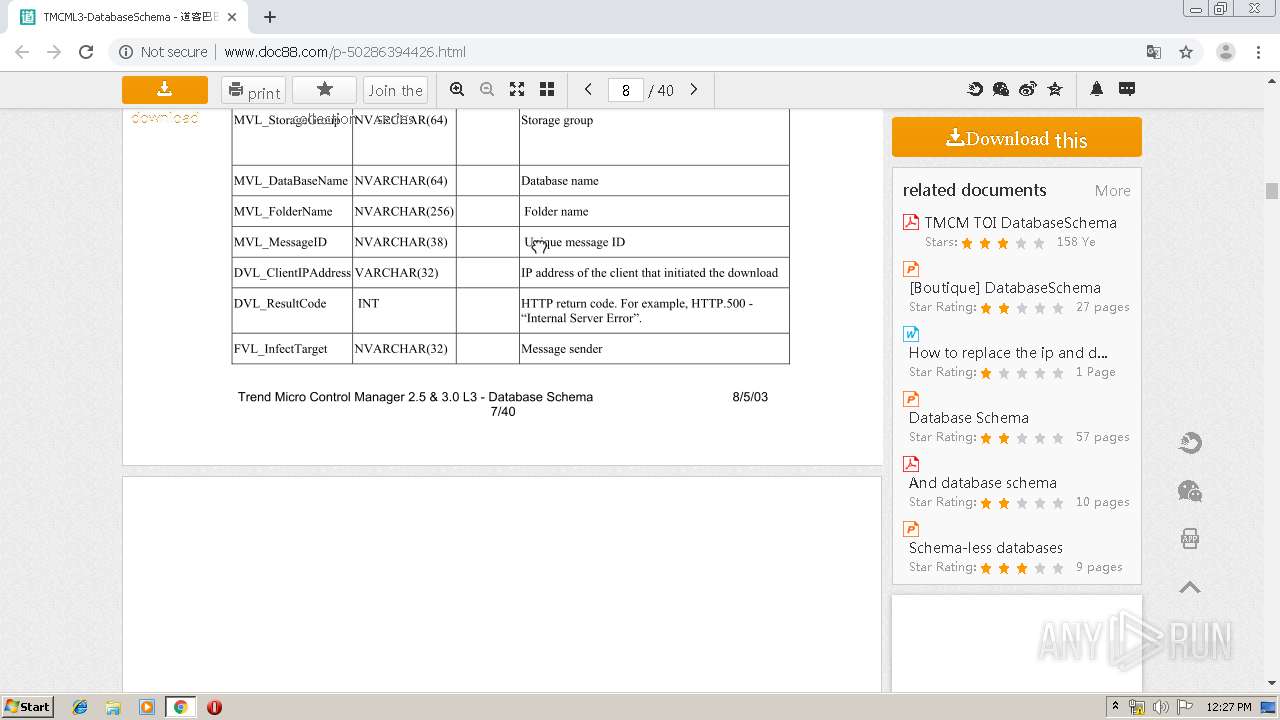The image size is (1280, 720).
Task: Click the Download this button
Action: tap(1017, 137)
